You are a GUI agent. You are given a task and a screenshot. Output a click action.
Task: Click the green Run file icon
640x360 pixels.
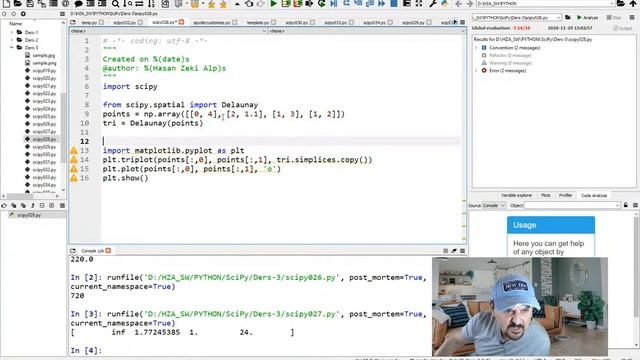pos(273,4)
